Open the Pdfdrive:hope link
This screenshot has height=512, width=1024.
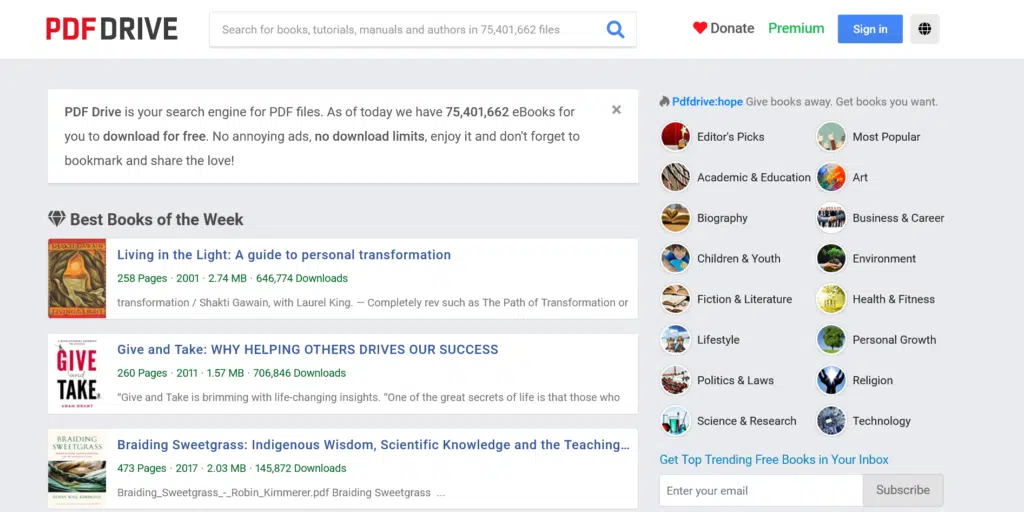tap(707, 102)
